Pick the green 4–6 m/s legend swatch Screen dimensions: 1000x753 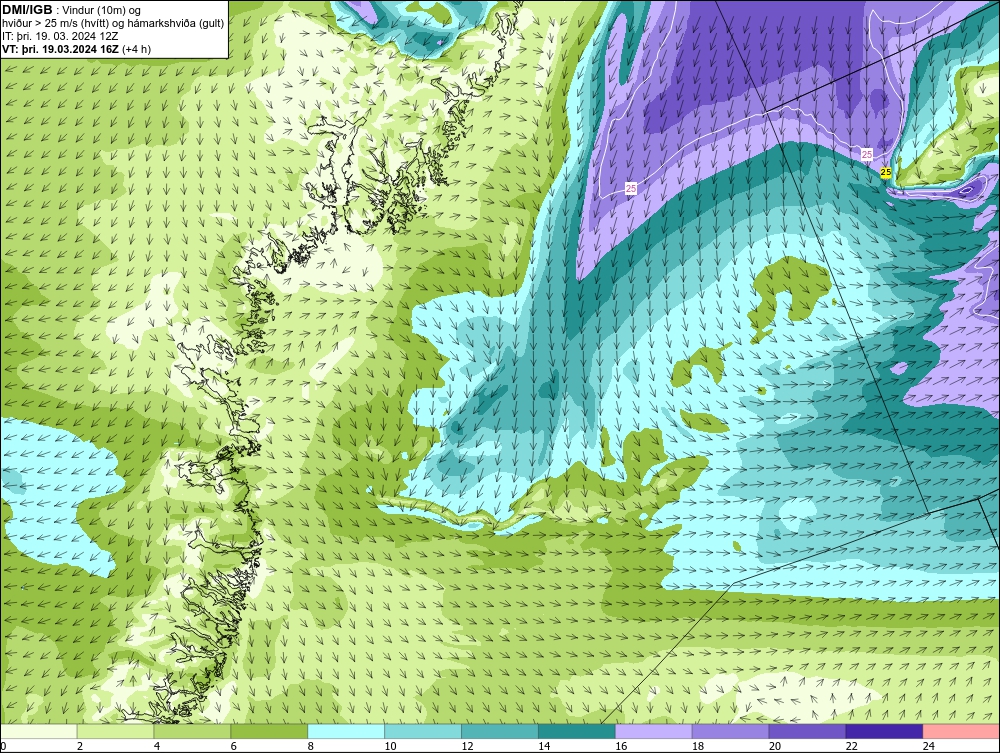192,731
